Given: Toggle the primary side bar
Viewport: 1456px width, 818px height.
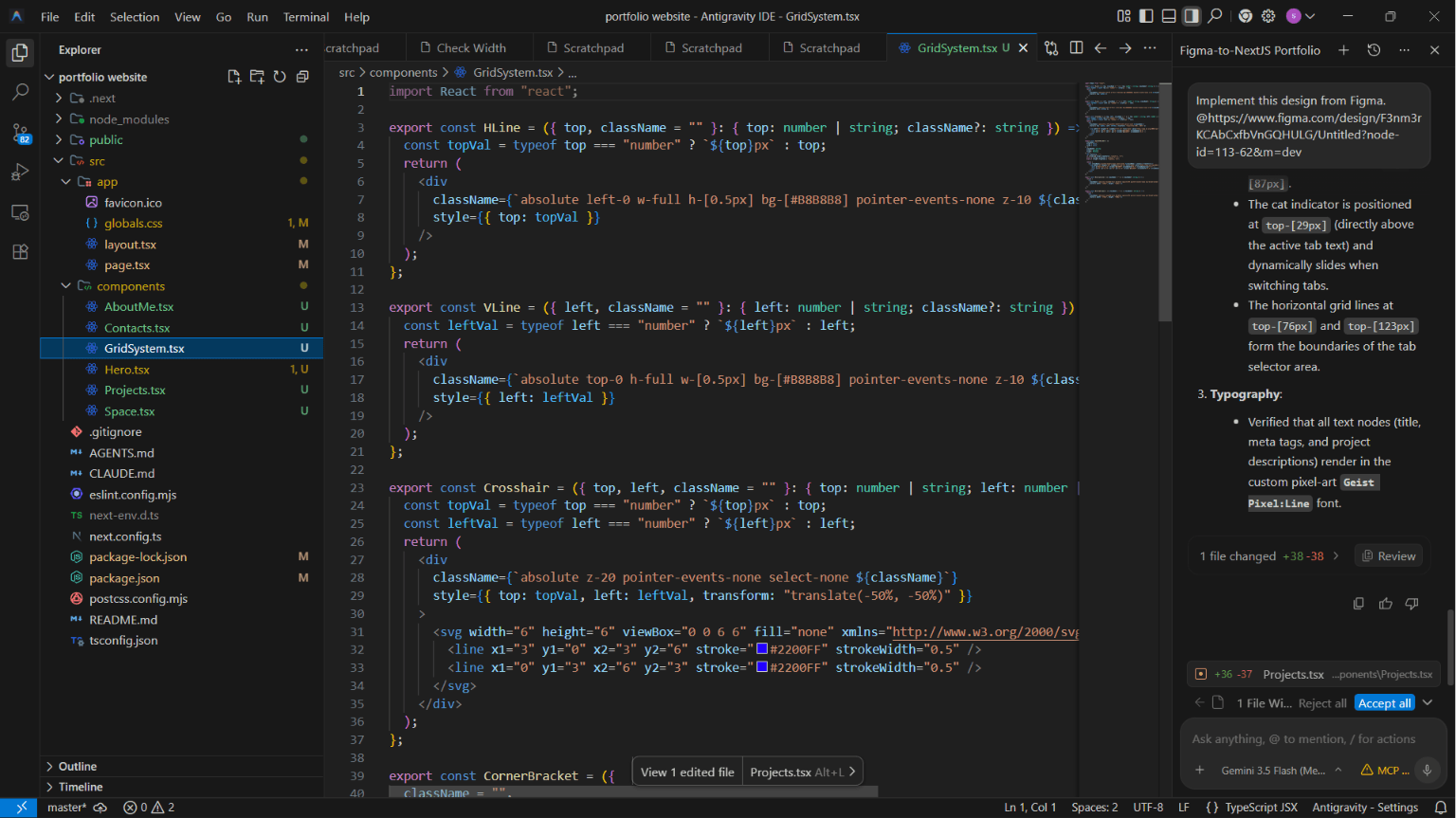Looking at the screenshot, I should click(1146, 16).
